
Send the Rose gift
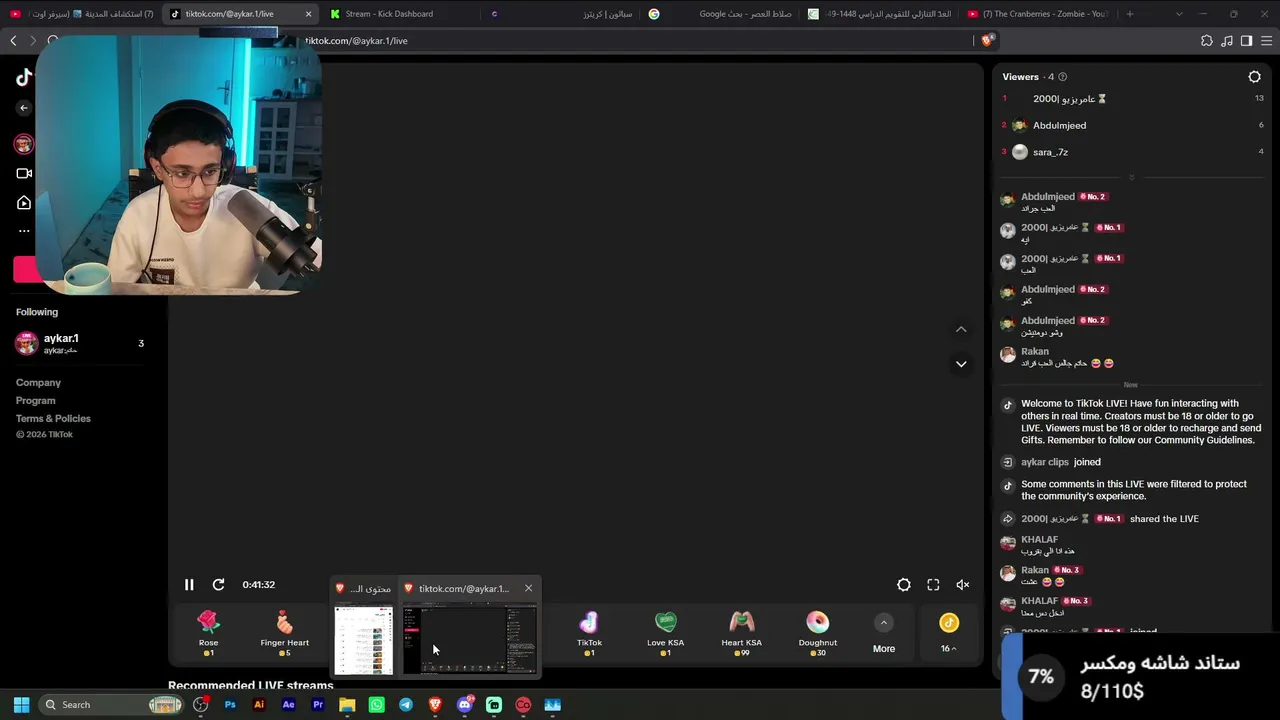click(x=208, y=634)
